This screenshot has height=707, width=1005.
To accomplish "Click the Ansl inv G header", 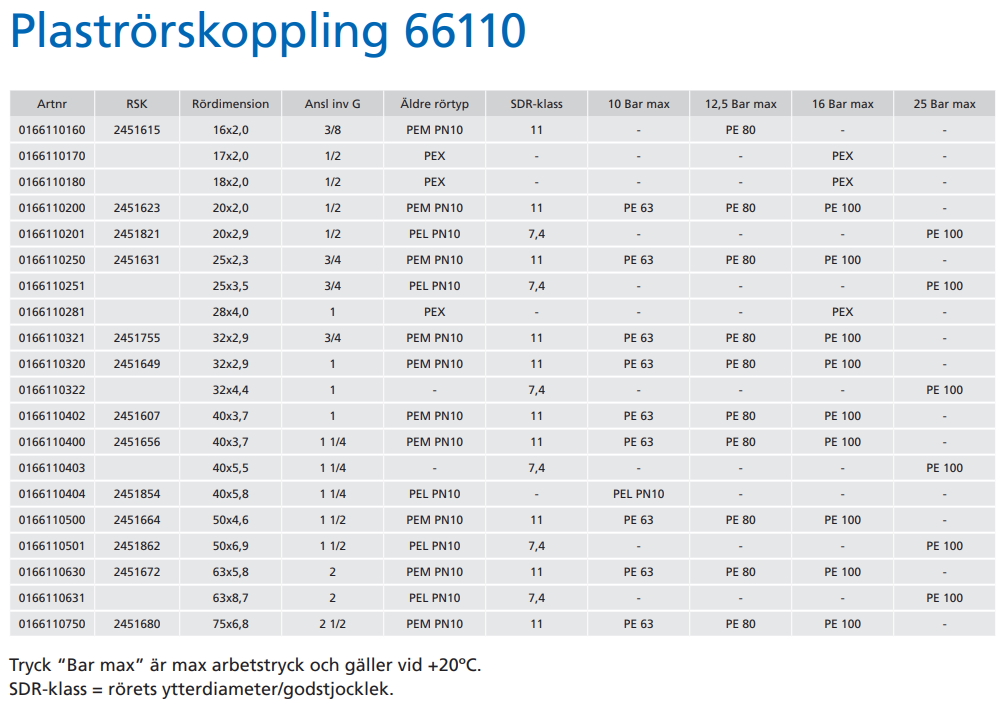I will pyautogui.click(x=332, y=104).
